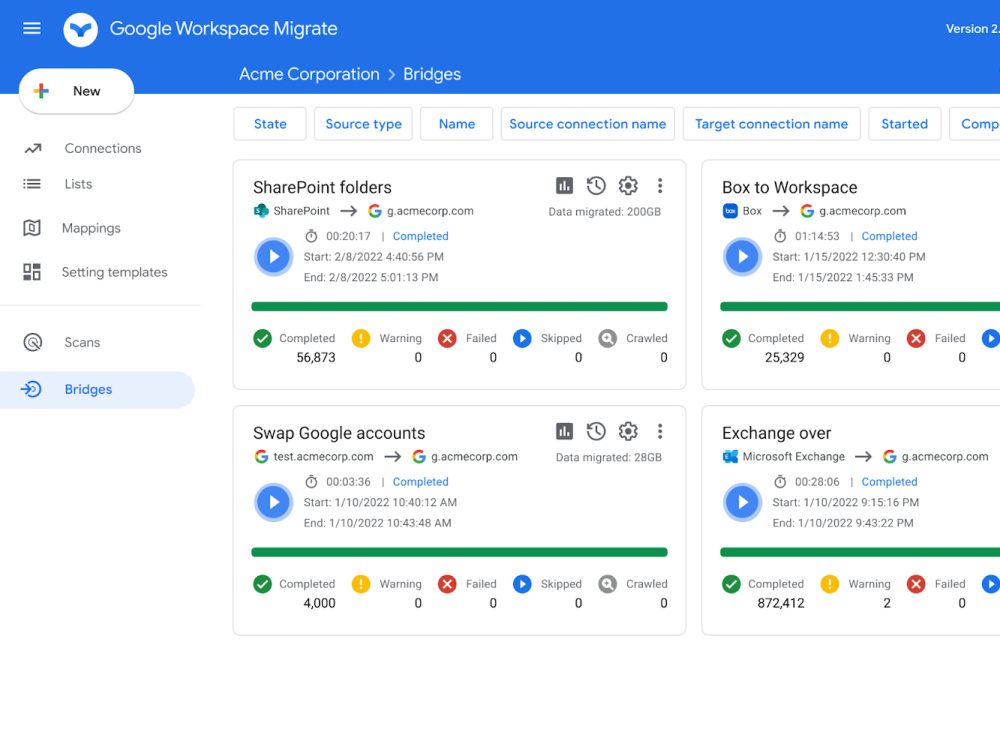
Task: Open settings gear for Swap Google accounts
Action: point(628,431)
